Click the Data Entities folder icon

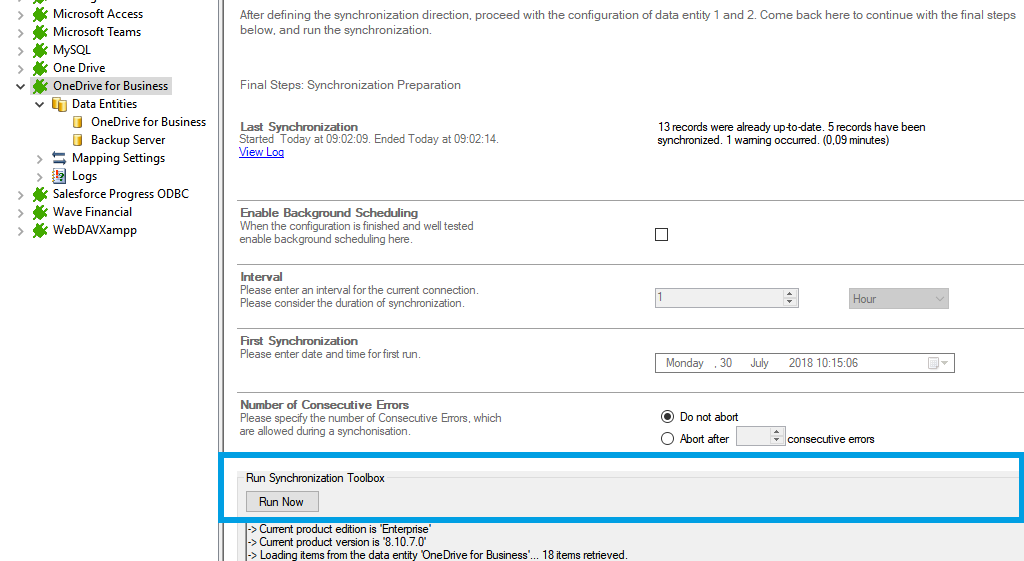(x=59, y=104)
